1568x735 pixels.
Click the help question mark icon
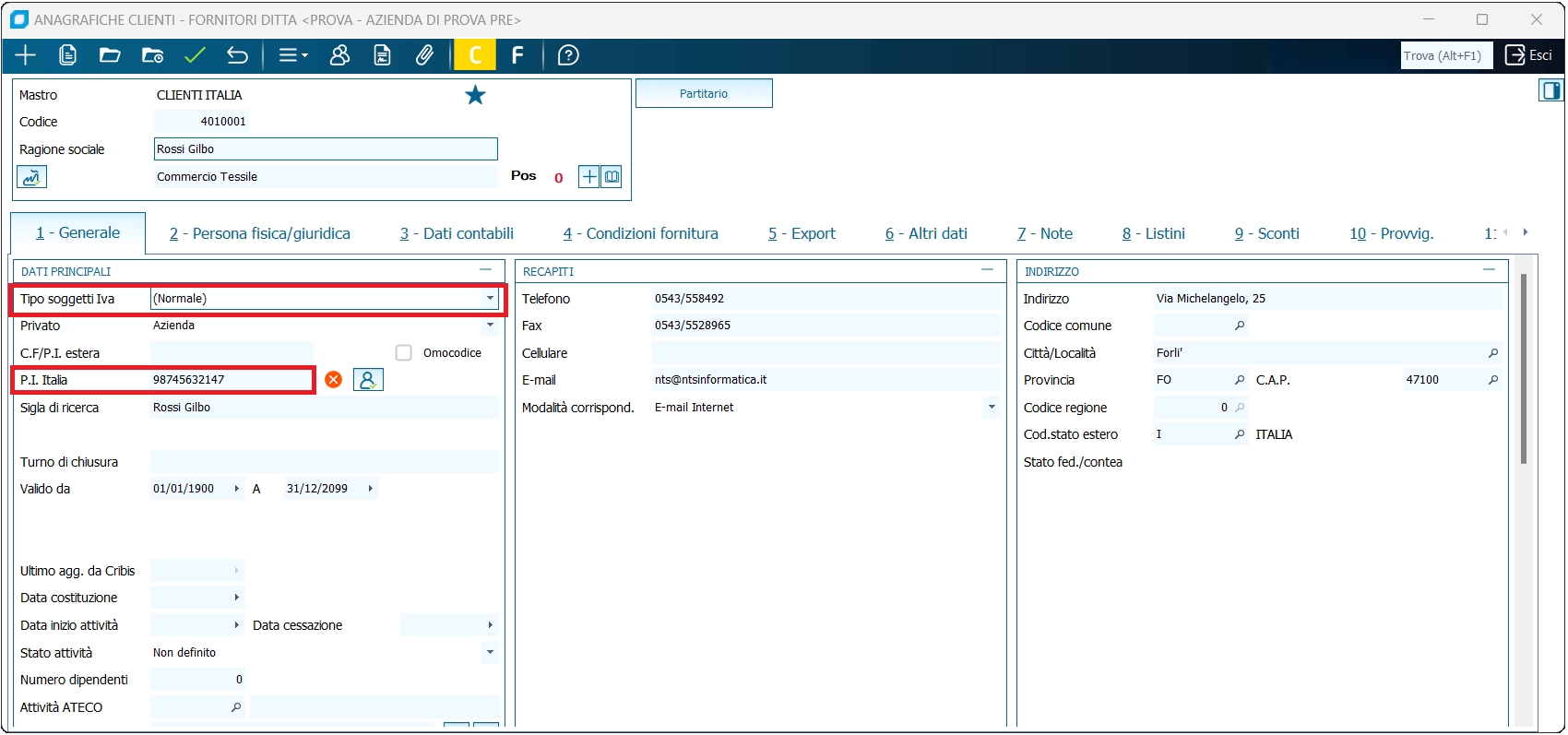[568, 55]
